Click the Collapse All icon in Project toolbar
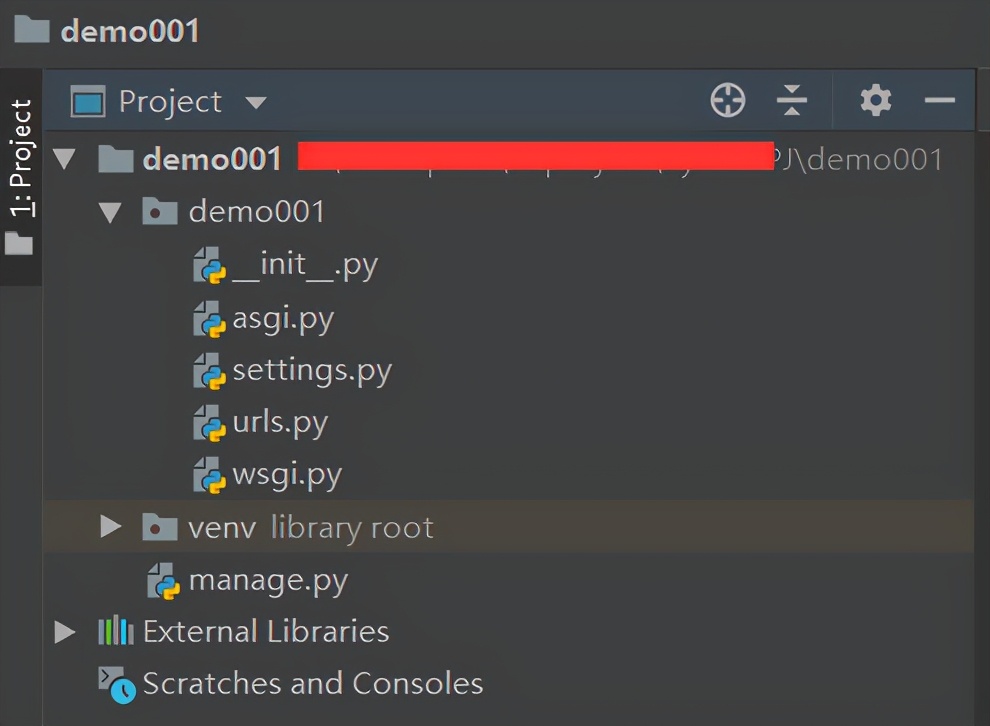This screenshot has height=726, width=990. (x=793, y=100)
